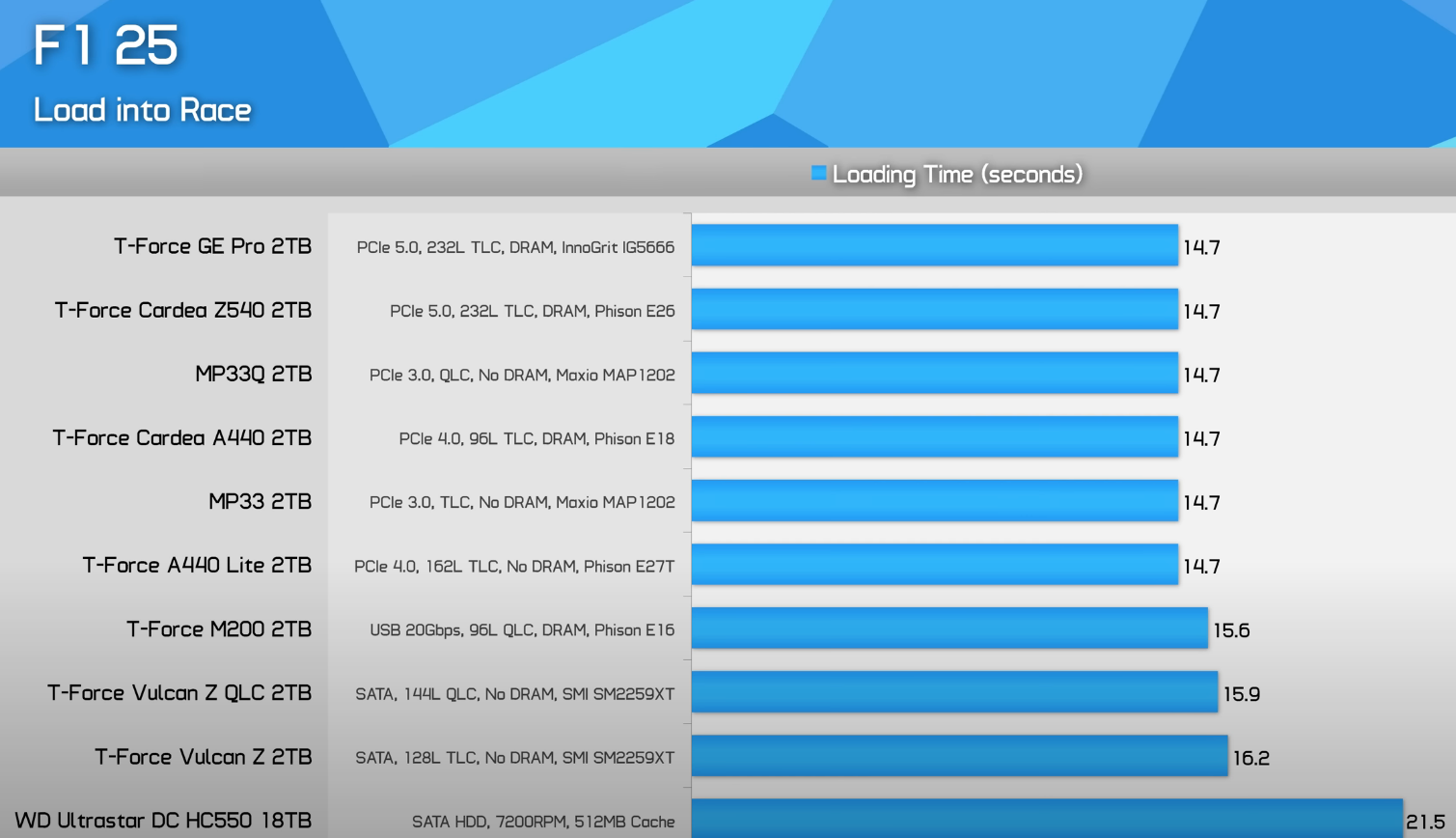Click the WD Ultrastar HDD bar
This screenshot has height=838, width=1456.
coord(1047,818)
